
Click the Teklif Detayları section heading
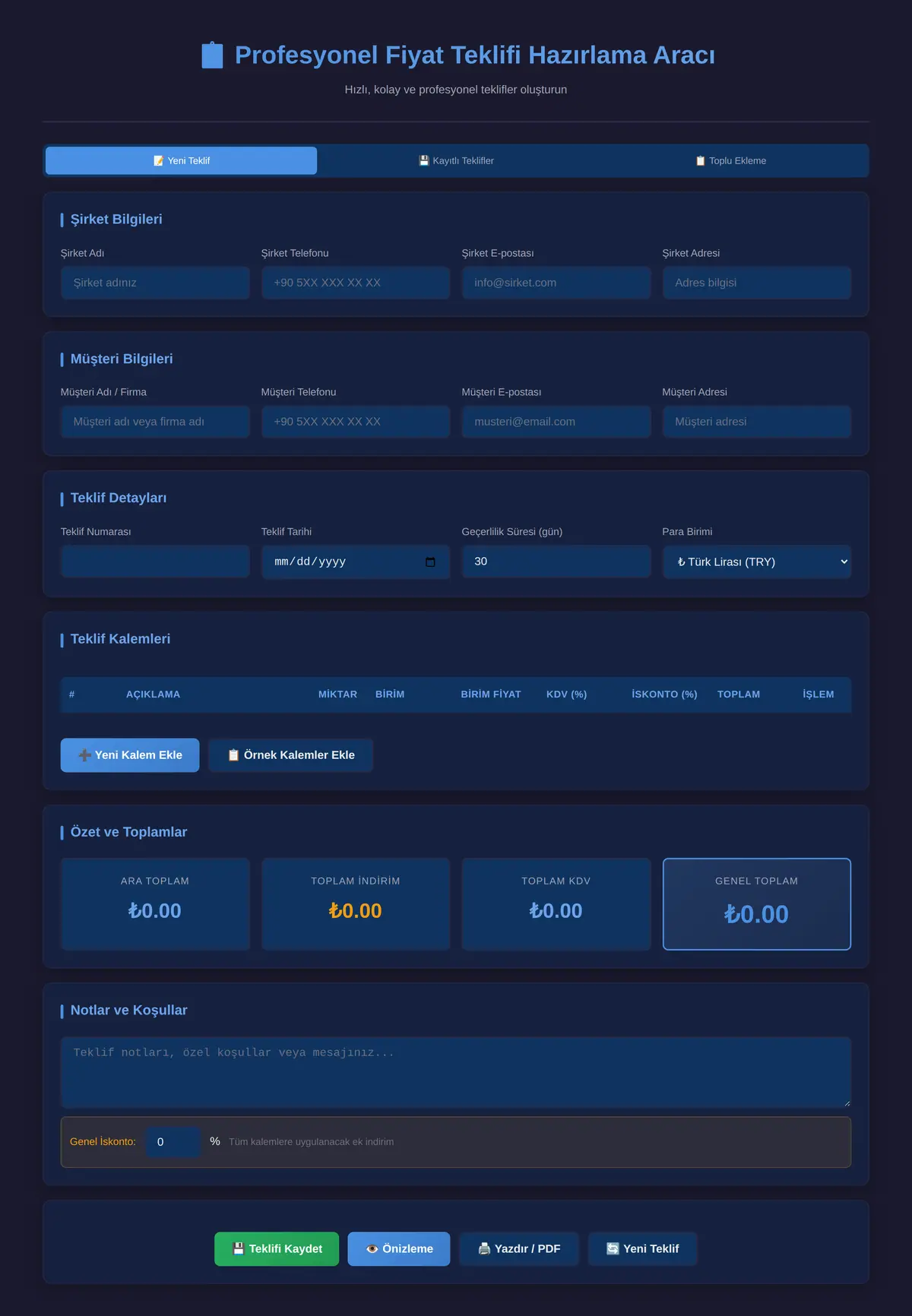pyautogui.click(x=119, y=498)
